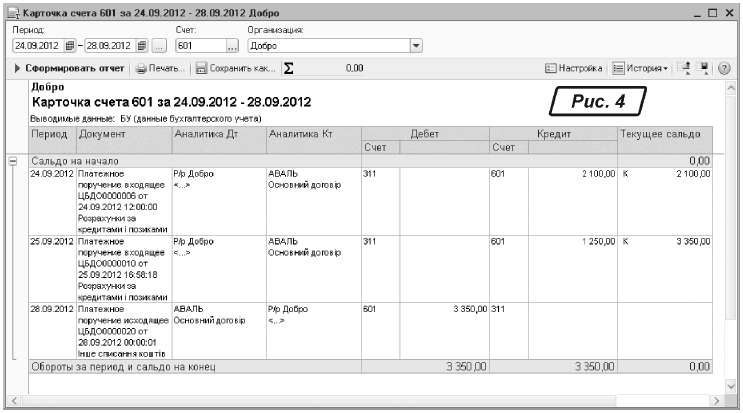Open calendar for start date 24.09.2012
This screenshot has height=413, width=743.
[70, 45]
